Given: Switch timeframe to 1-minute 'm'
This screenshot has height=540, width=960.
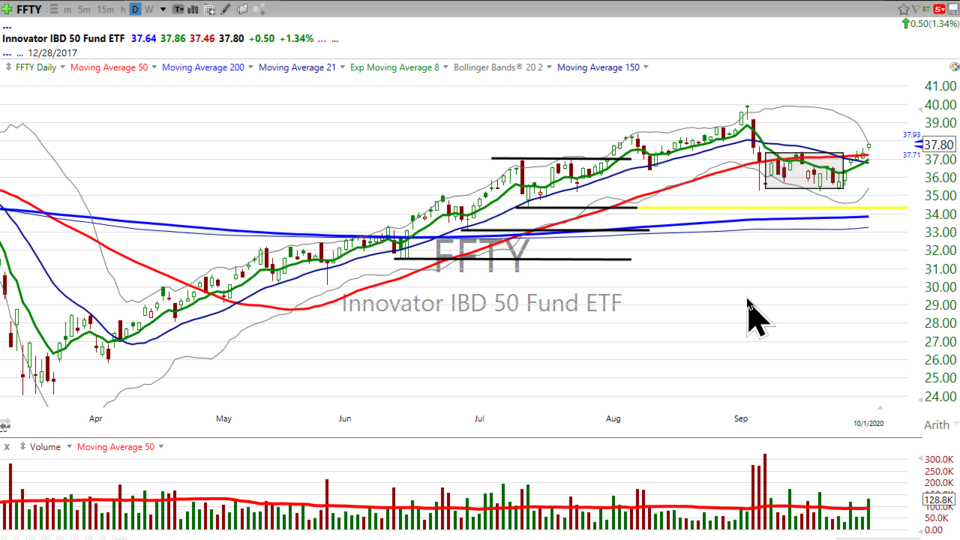Looking at the screenshot, I should pos(67,9).
